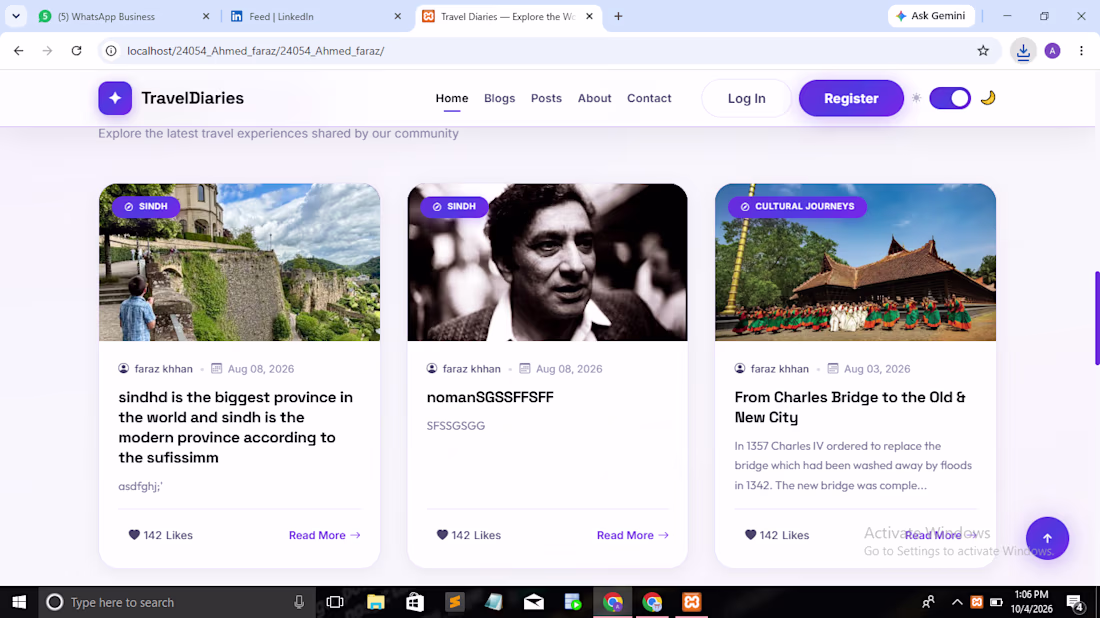Click the sun icon beside the theme switch
The height and width of the screenshot is (618, 1100).
[x=916, y=98]
